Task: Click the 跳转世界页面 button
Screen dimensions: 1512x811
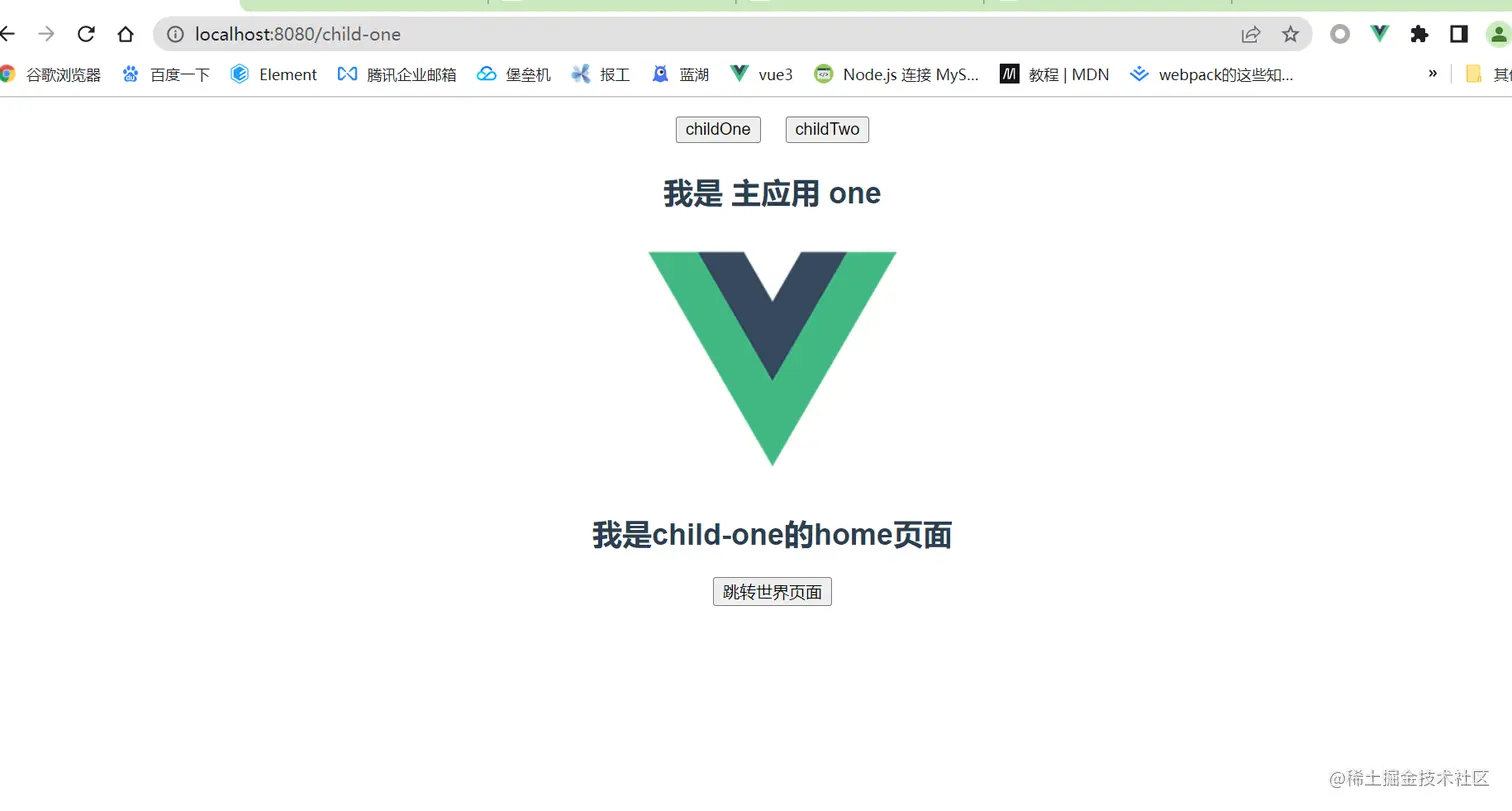Action: [772, 592]
